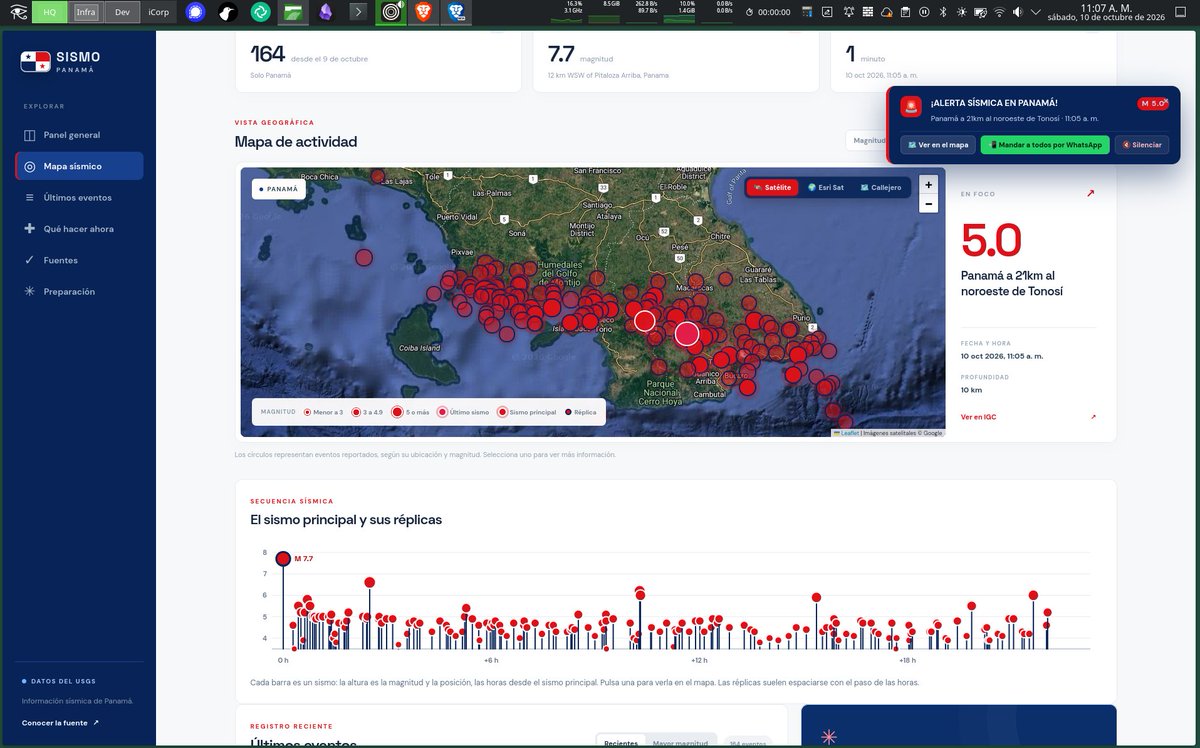Click the pause media tray icon

coord(924,12)
